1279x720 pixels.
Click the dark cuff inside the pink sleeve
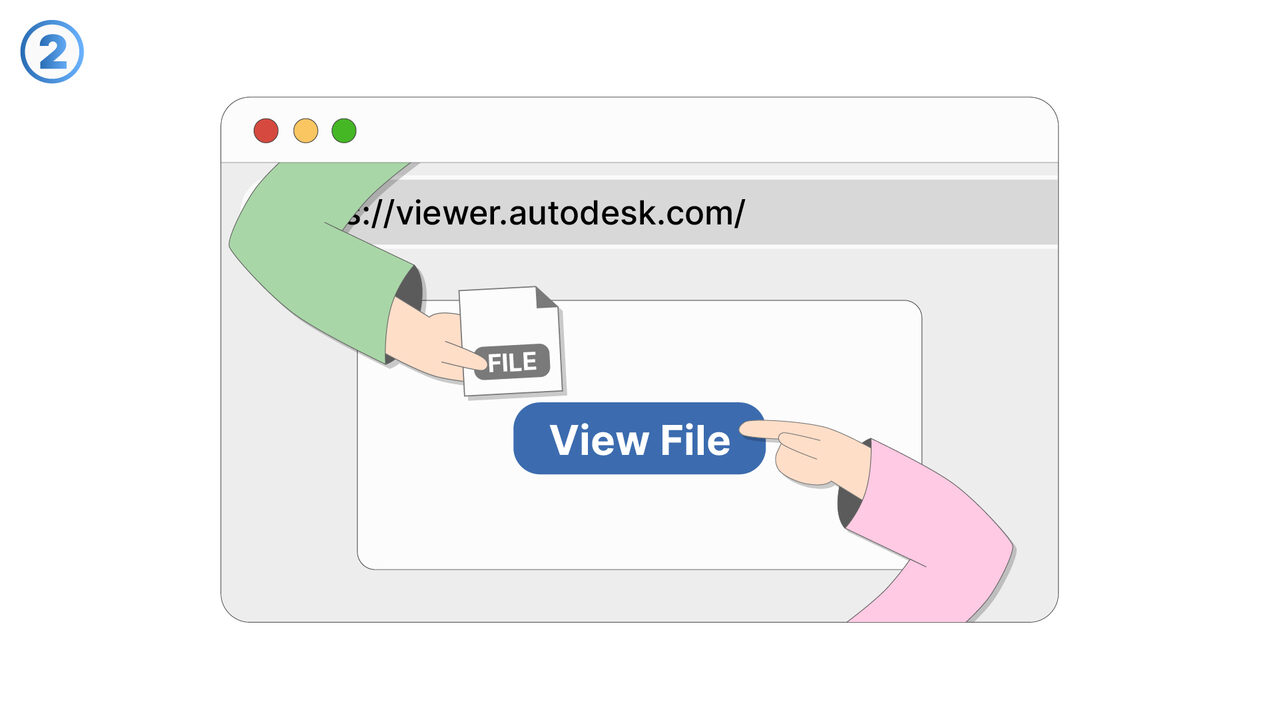[852, 505]
